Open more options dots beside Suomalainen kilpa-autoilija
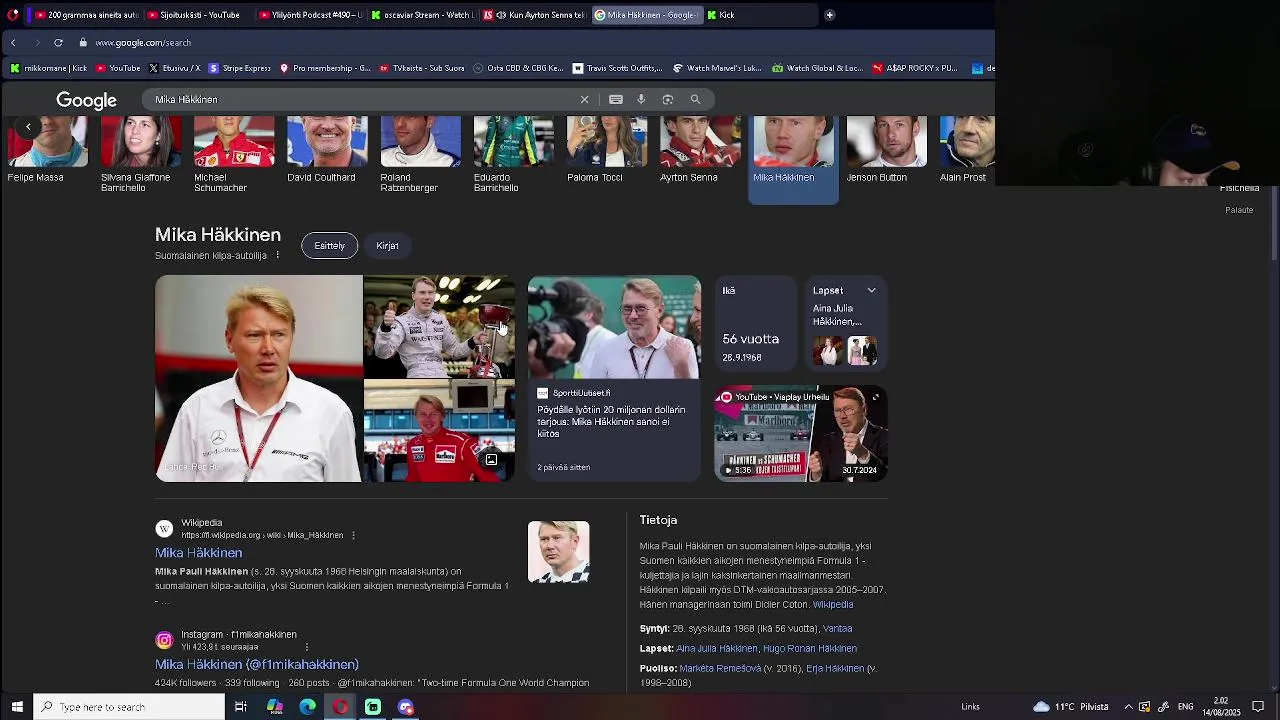 click(278, 256)
